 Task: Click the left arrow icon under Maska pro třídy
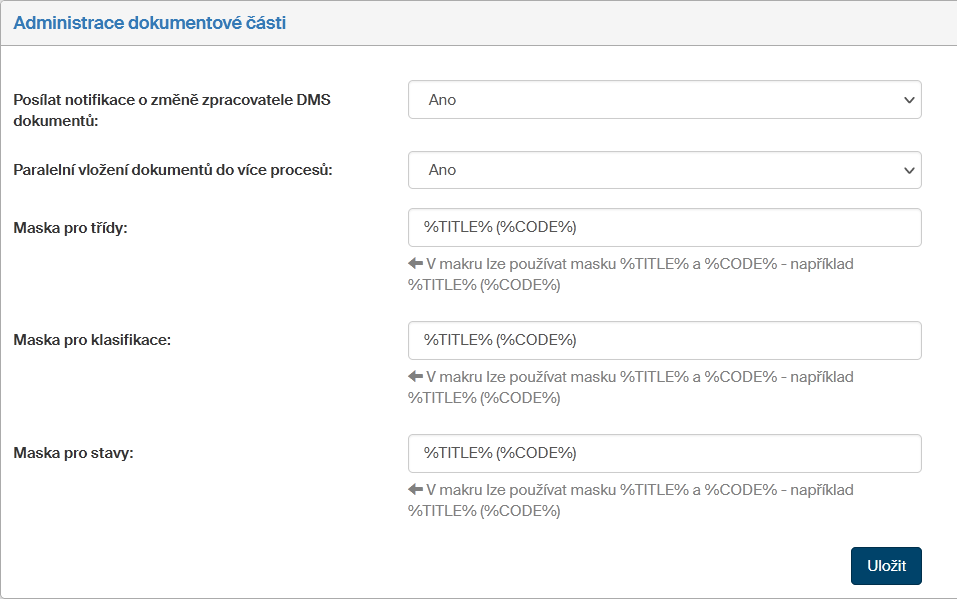[416, 265]
